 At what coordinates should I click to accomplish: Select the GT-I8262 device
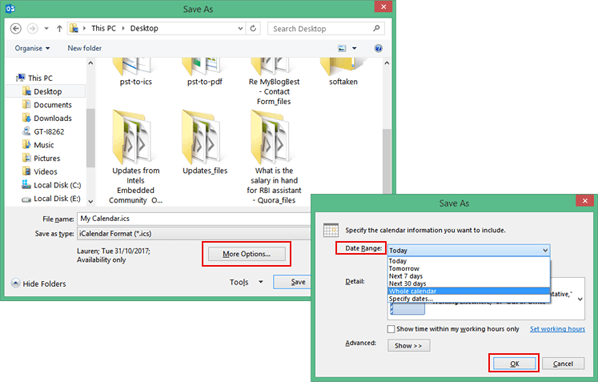43,132
